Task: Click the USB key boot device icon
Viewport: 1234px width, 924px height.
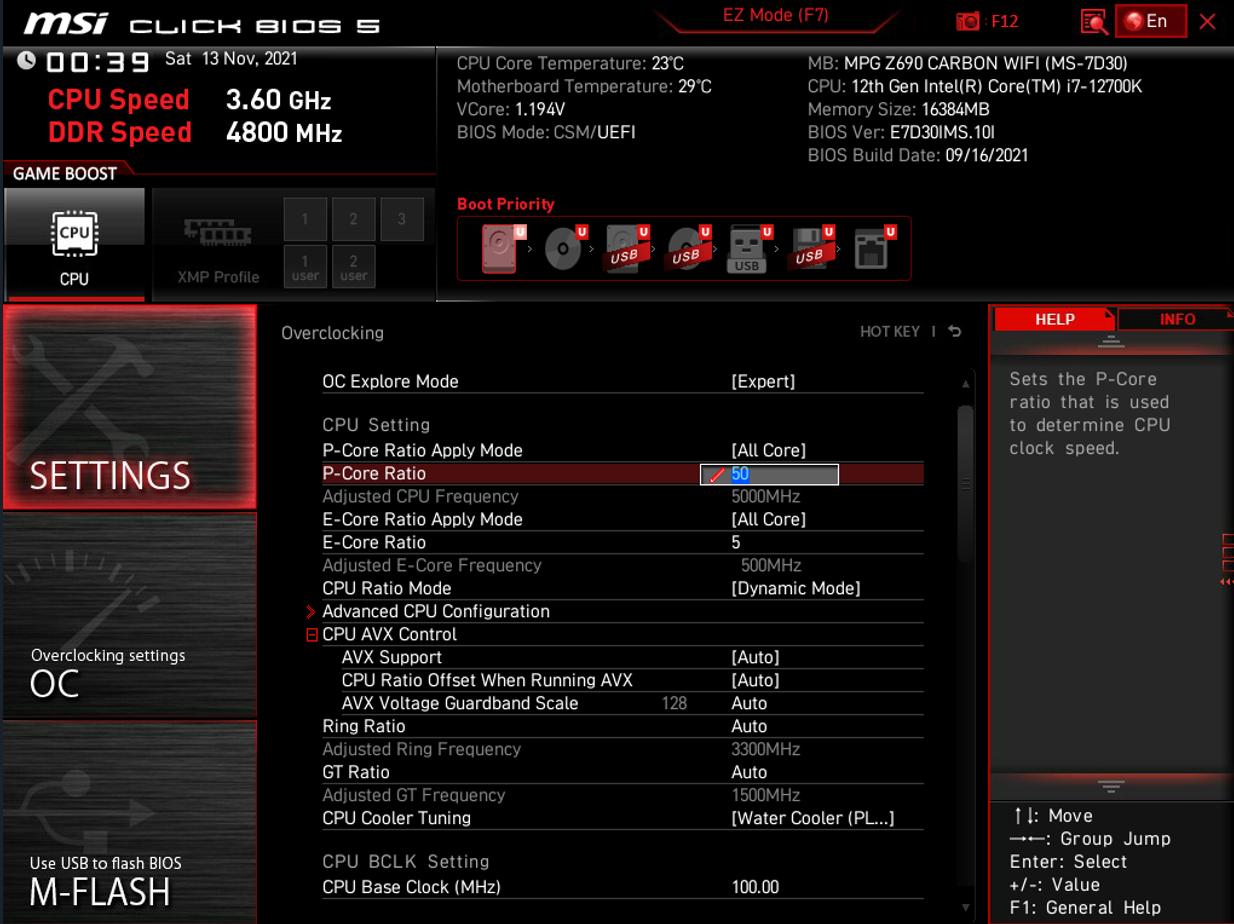Action: (x=747, y=247)
